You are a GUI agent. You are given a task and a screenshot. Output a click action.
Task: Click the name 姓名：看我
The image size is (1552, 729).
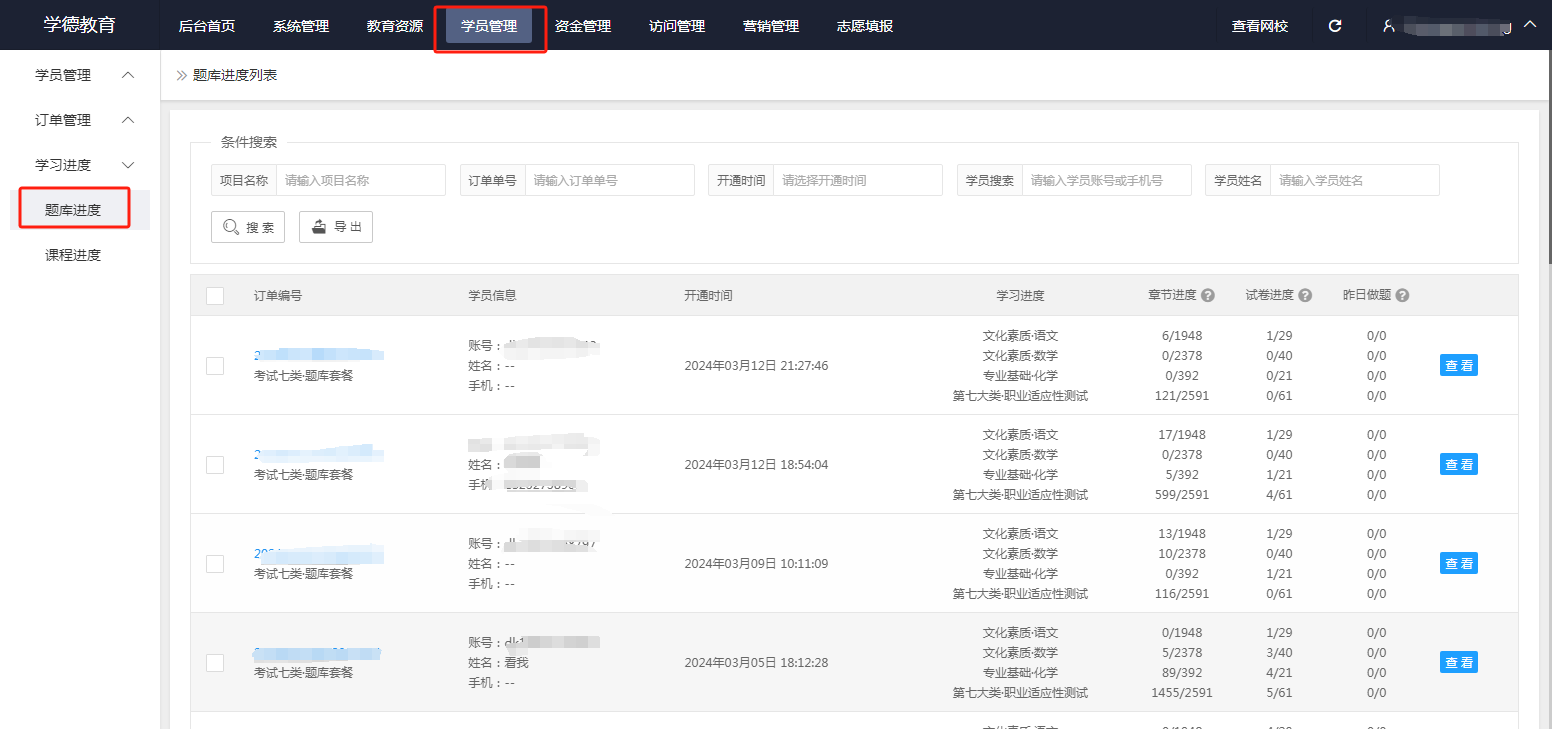pos(498,663)
